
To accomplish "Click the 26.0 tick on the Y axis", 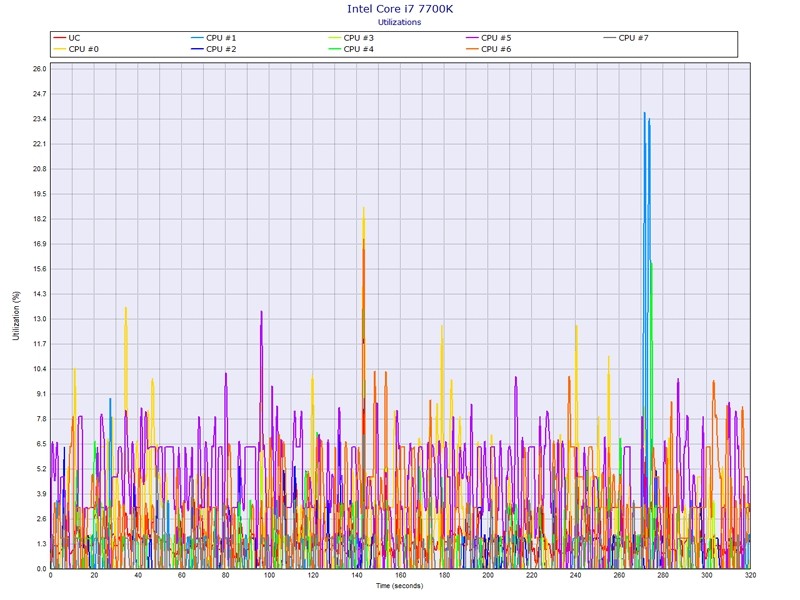I will pos(39,69).
